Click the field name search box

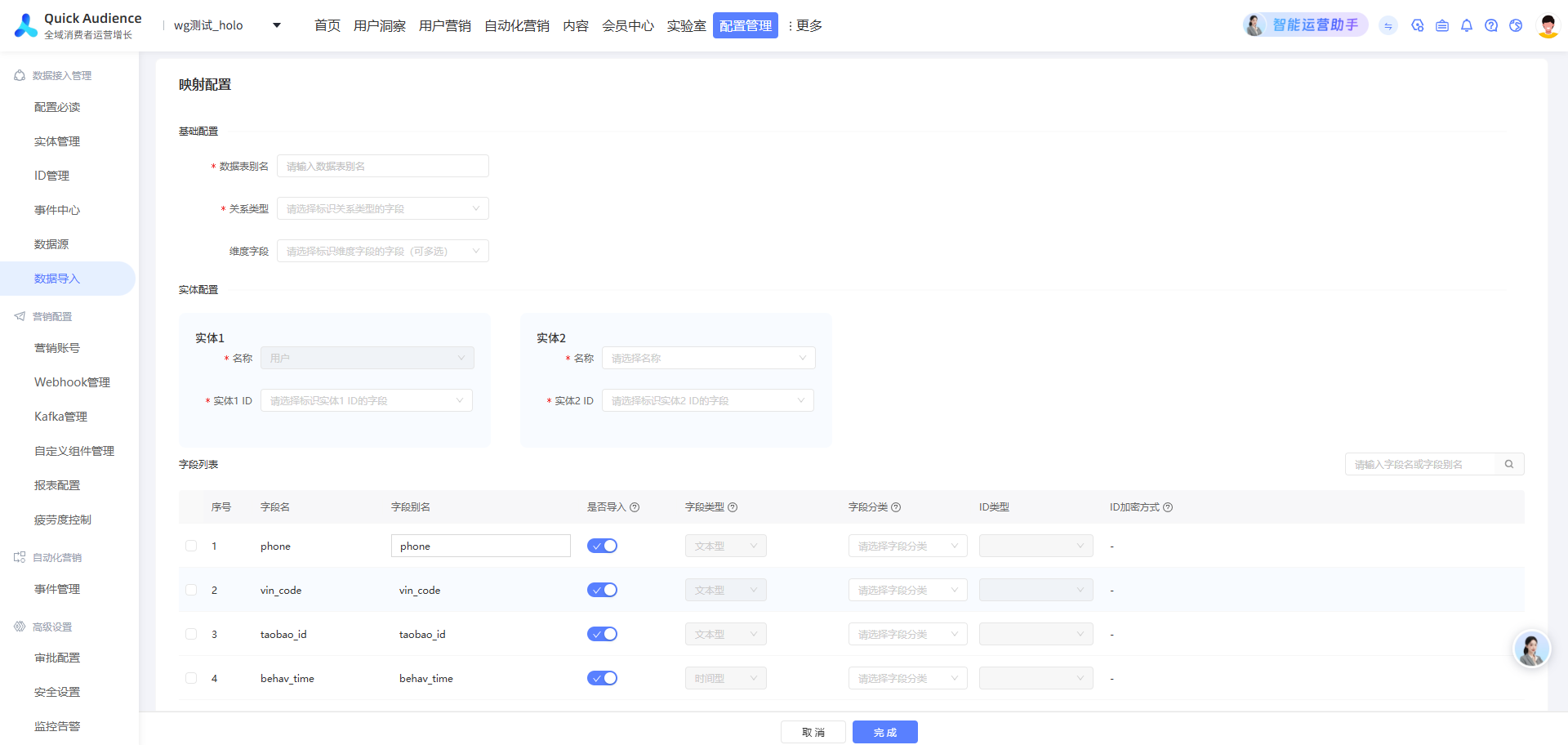[1420, 464]
